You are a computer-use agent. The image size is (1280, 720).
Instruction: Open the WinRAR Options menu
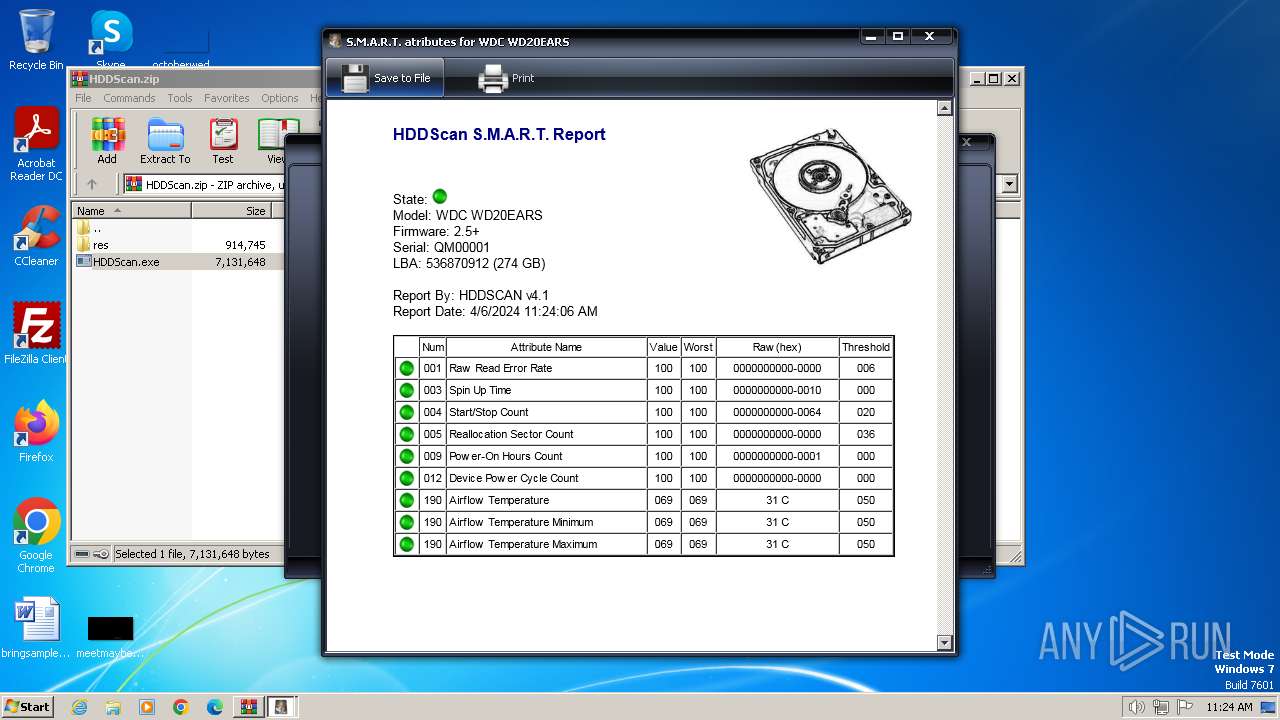[280, 98]
